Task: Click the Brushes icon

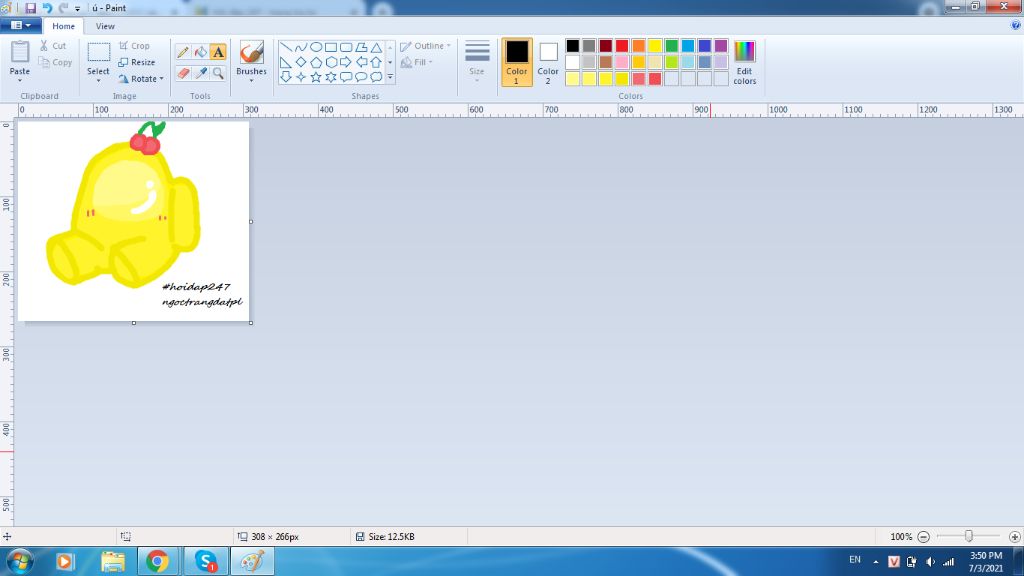Action: pos(251,52)
